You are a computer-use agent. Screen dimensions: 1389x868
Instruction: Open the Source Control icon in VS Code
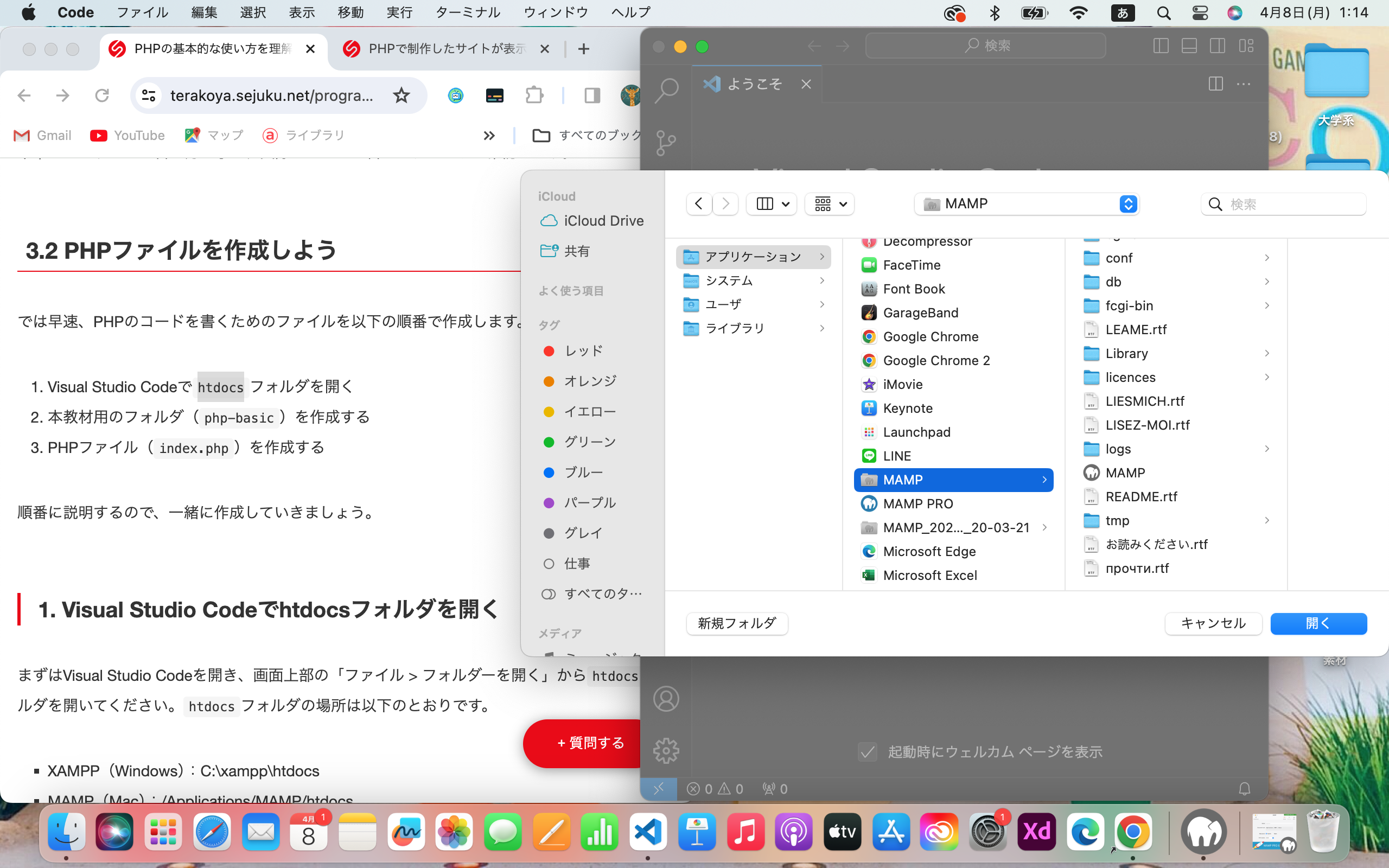(x=666, y=142)
